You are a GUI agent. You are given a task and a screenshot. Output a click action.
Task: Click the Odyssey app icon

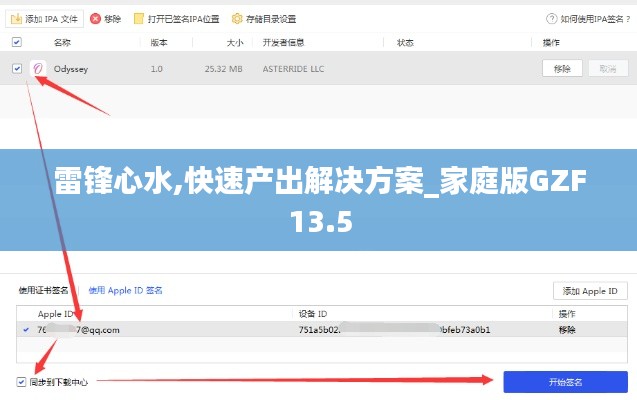[x=38, y=68]
